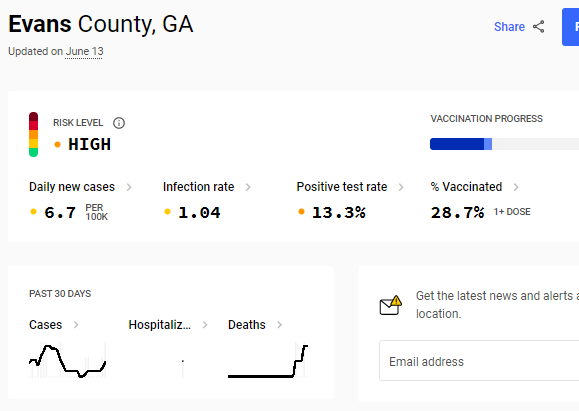Expand the Infection rate chevron

click(248, 187)
